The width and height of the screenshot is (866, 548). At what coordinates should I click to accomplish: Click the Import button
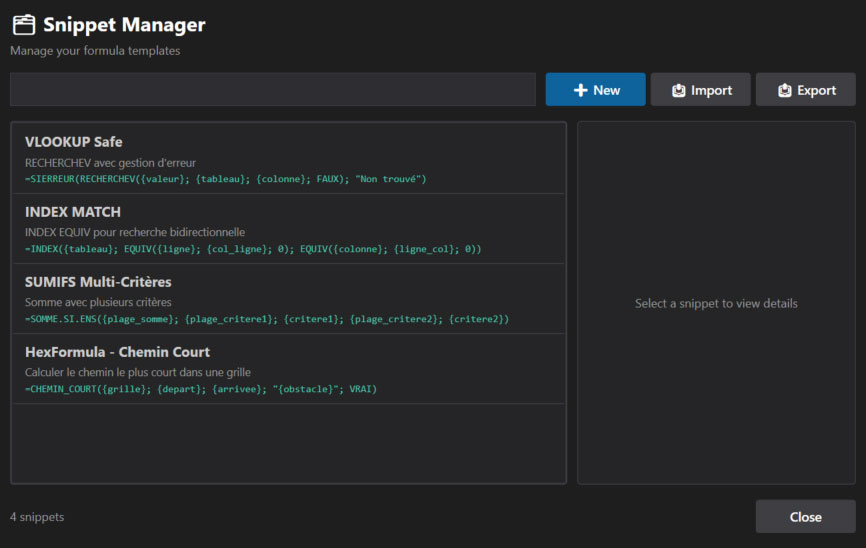700,89
